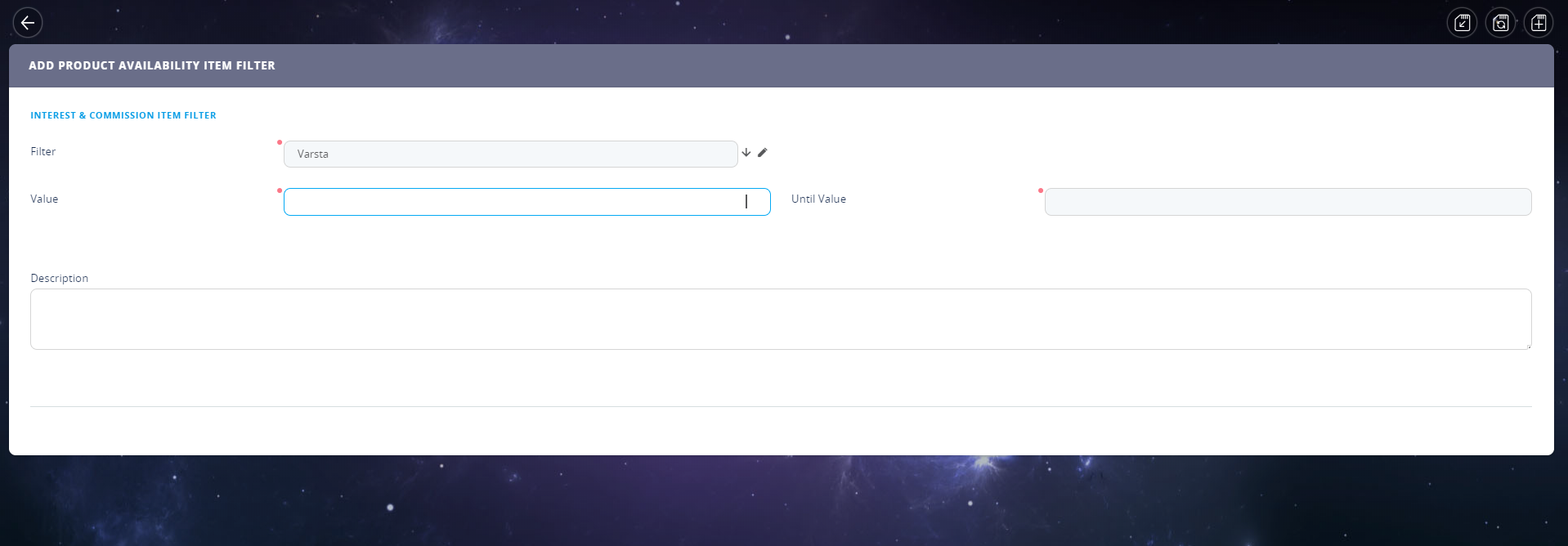The width and height of the screenshot is (1568, 546).
Task: Click the Until Value label
Action: coord(818,199)
